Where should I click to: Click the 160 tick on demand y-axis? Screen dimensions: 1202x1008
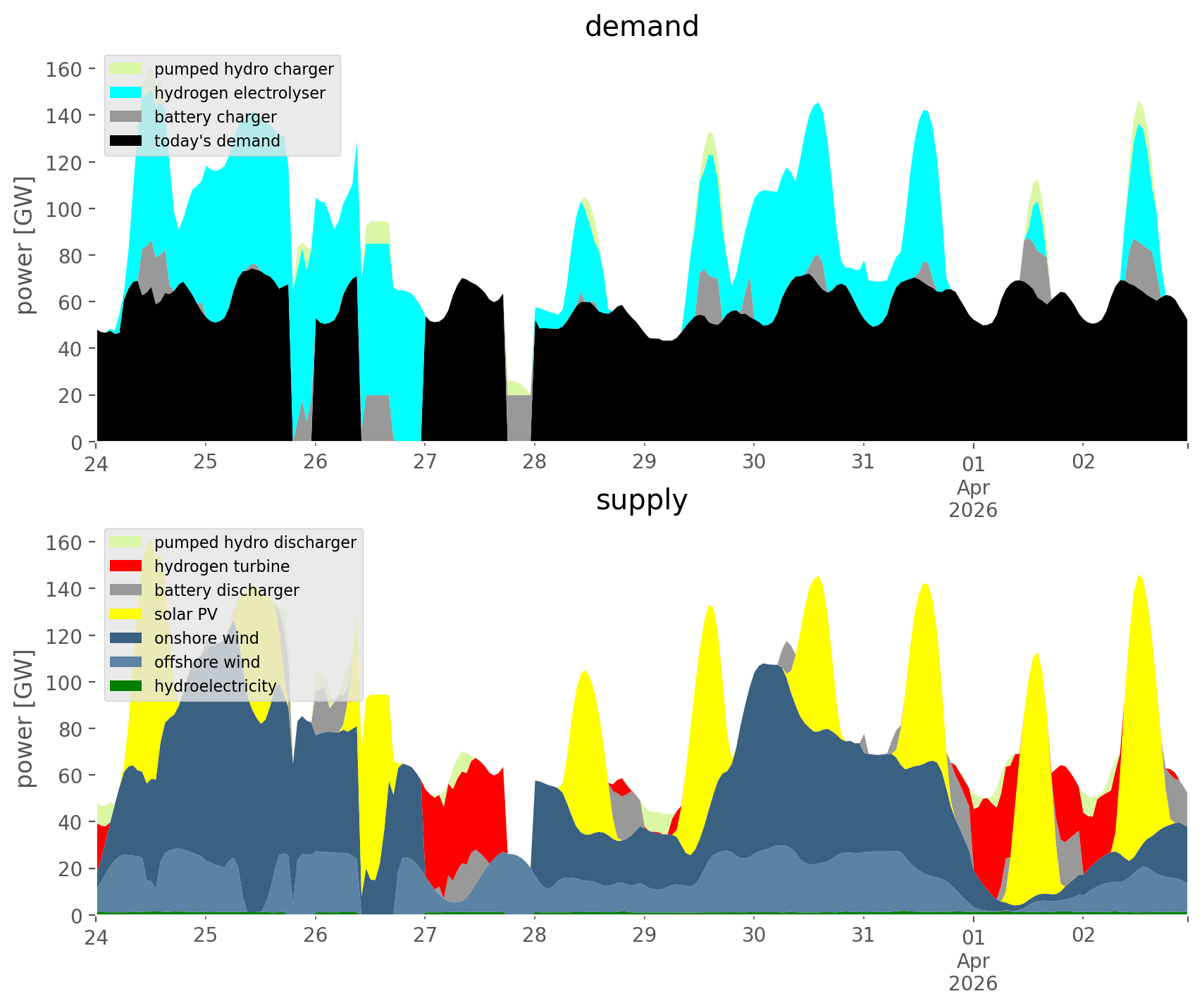64,69
